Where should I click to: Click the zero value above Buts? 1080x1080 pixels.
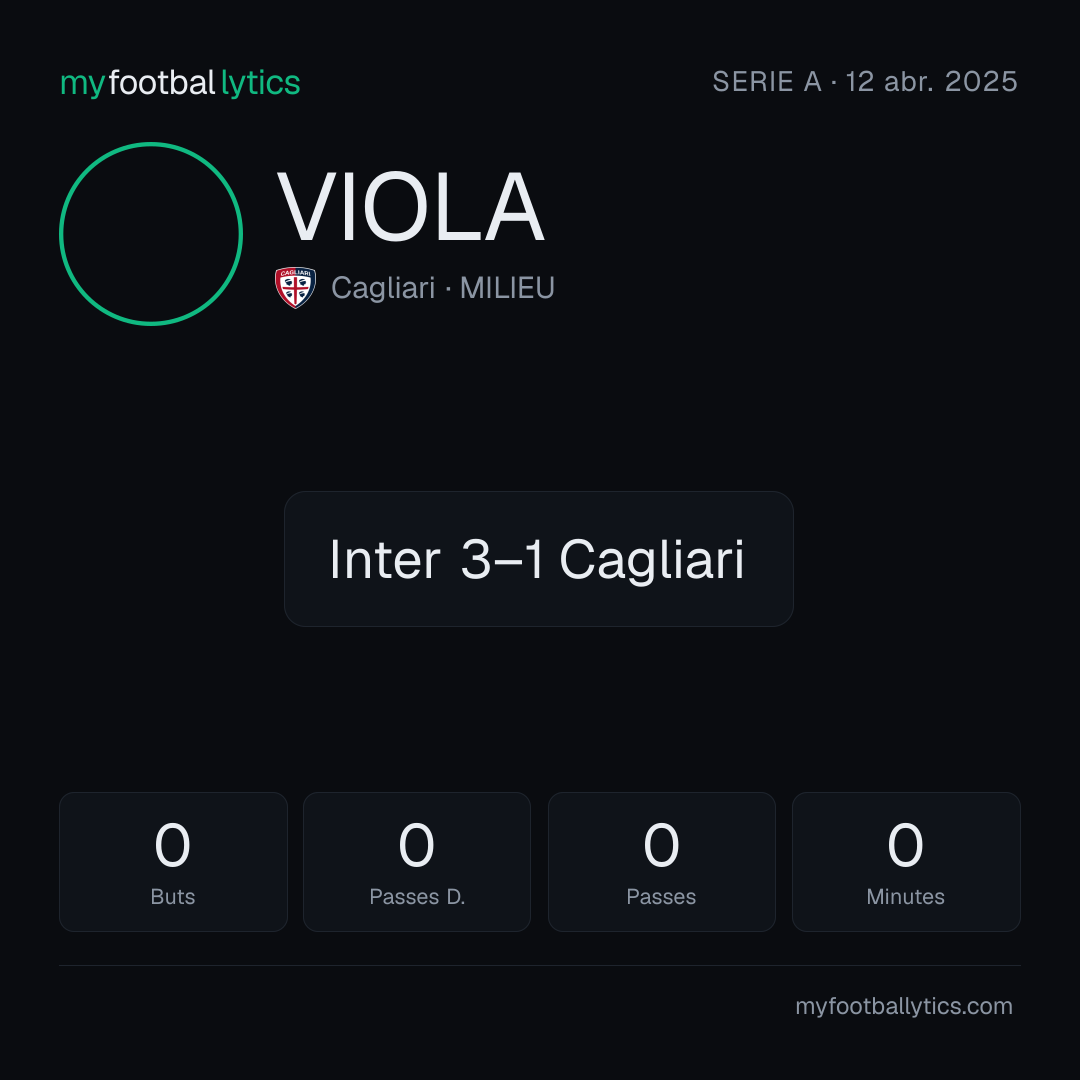pos(172,845)
